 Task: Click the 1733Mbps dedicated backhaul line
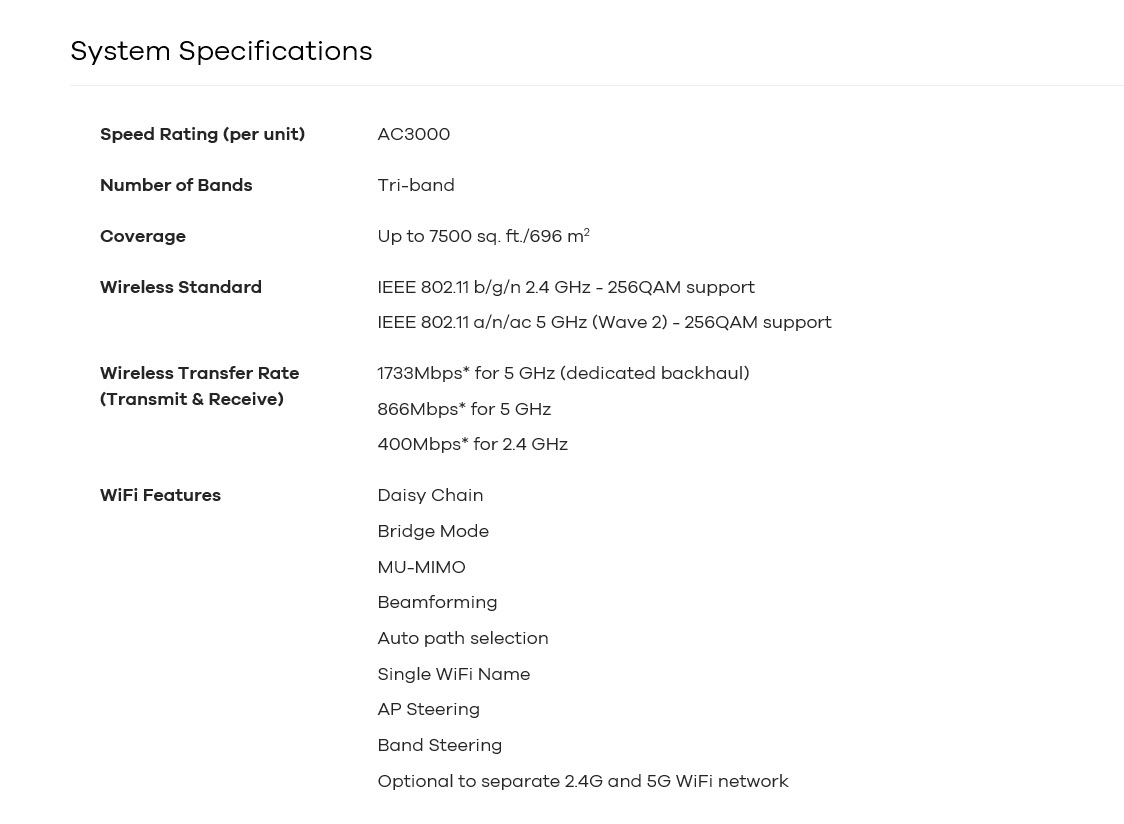click(563, 374)
